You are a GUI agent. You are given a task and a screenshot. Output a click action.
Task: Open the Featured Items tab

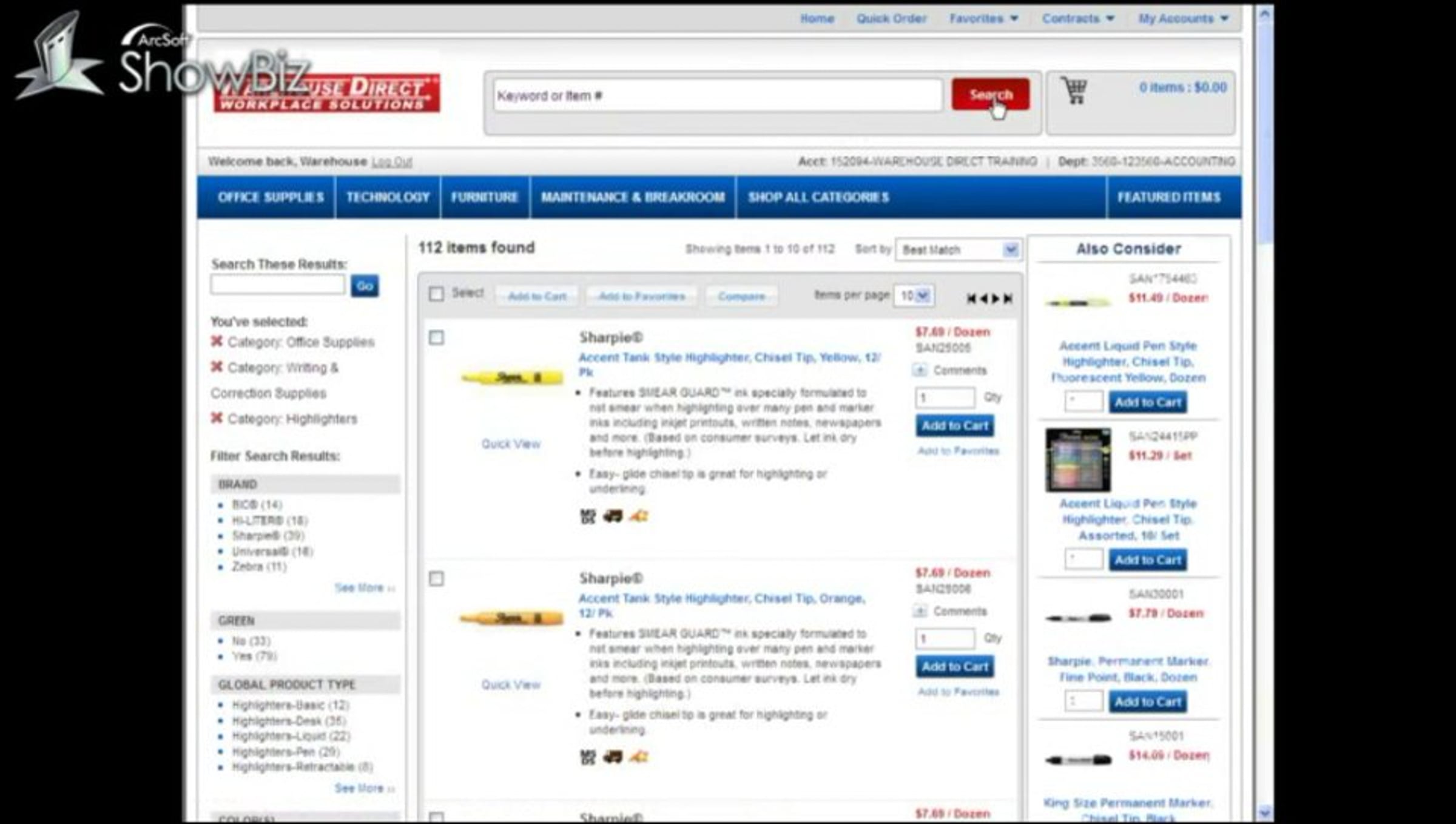tap(1169, 197)
